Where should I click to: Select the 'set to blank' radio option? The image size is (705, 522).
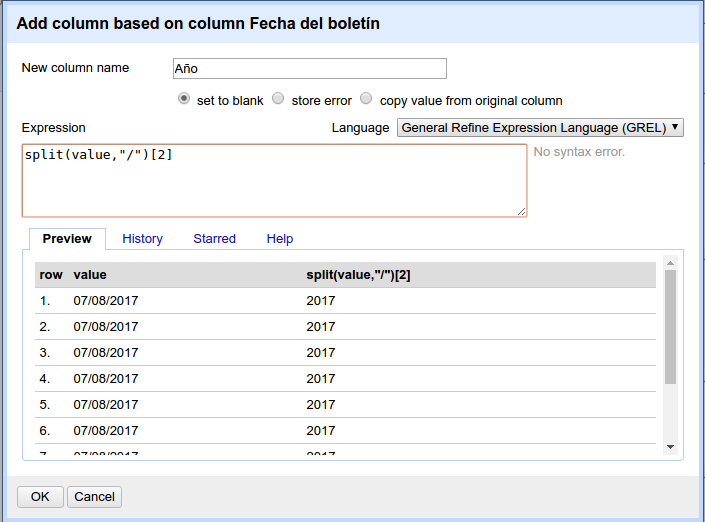(x=184, y=100)
